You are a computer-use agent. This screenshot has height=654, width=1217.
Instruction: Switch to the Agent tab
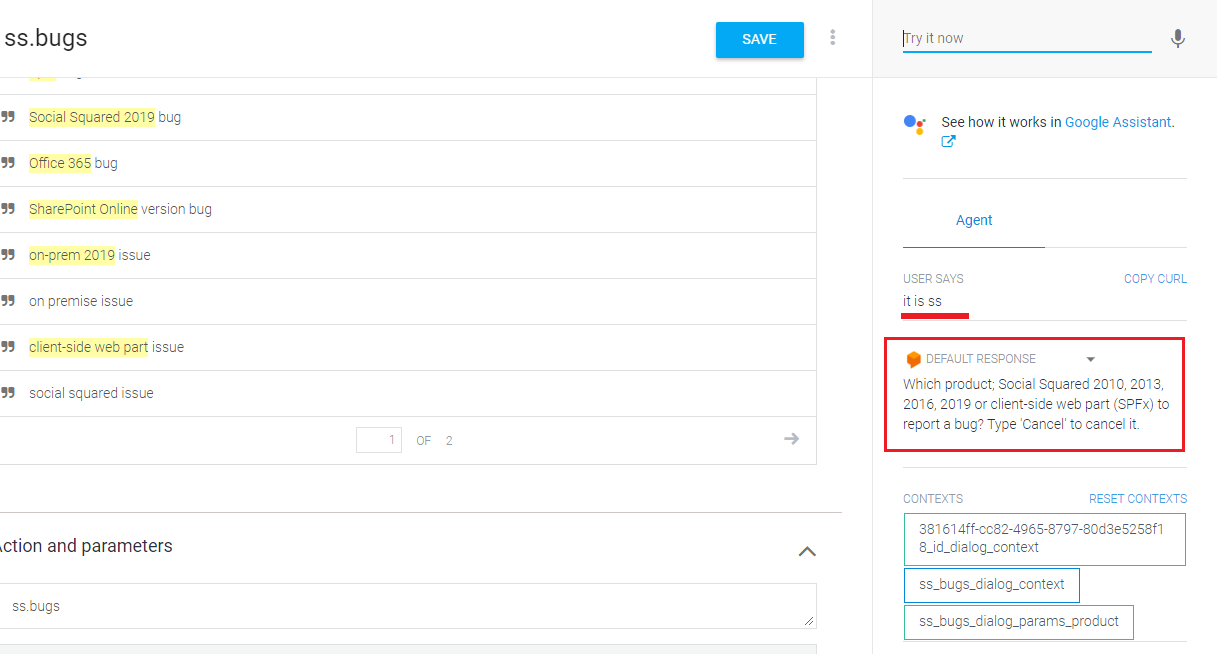tap(974, 221)
